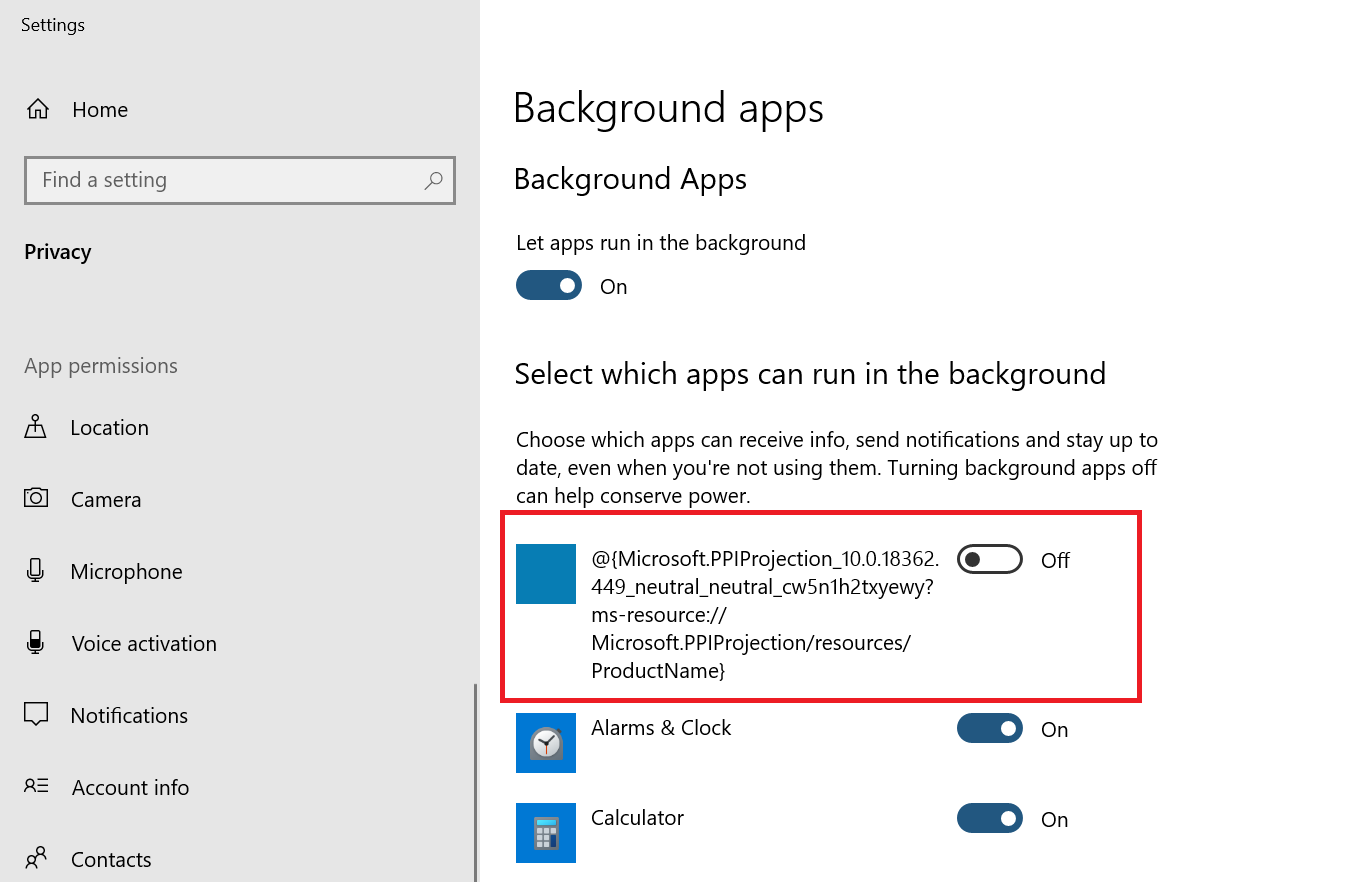This screenshot has height=882, width=1364.
Task: Click the Find a setting search box
Action: click(240, 180)
